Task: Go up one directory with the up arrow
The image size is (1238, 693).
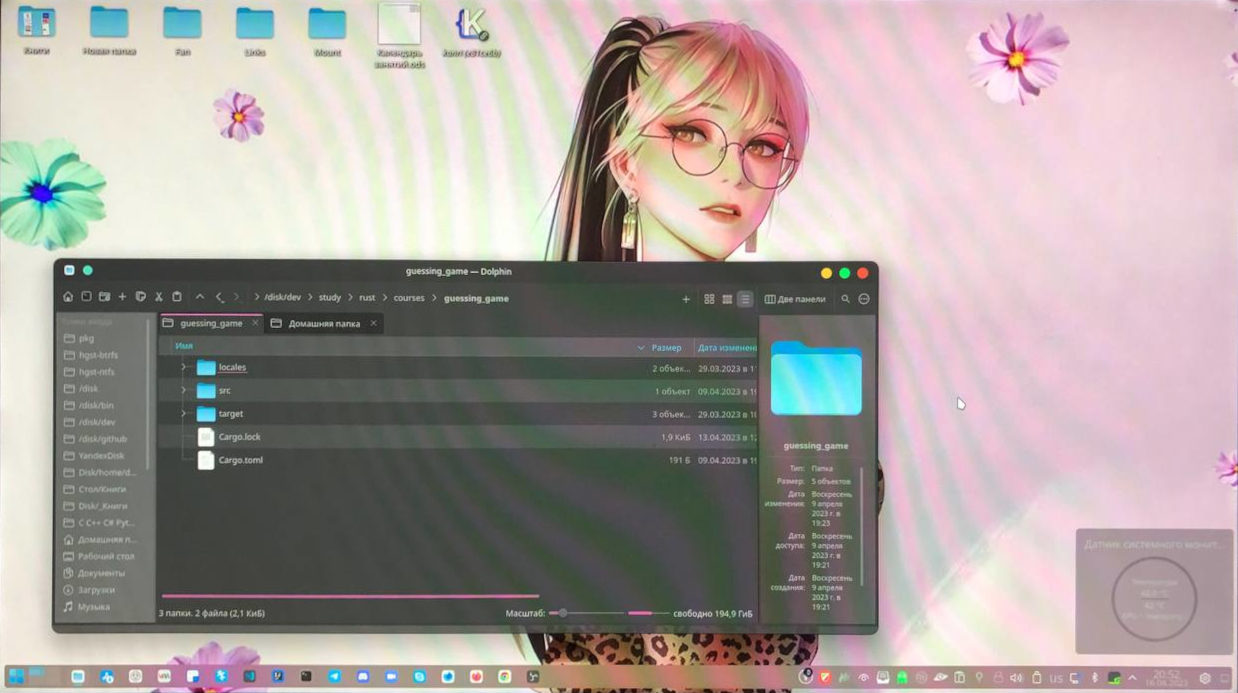Action: click(x=200, y=297)
